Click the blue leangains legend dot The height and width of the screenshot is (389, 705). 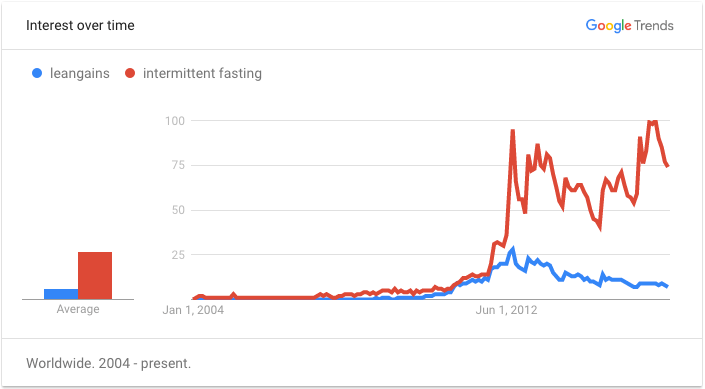(37, 73)
